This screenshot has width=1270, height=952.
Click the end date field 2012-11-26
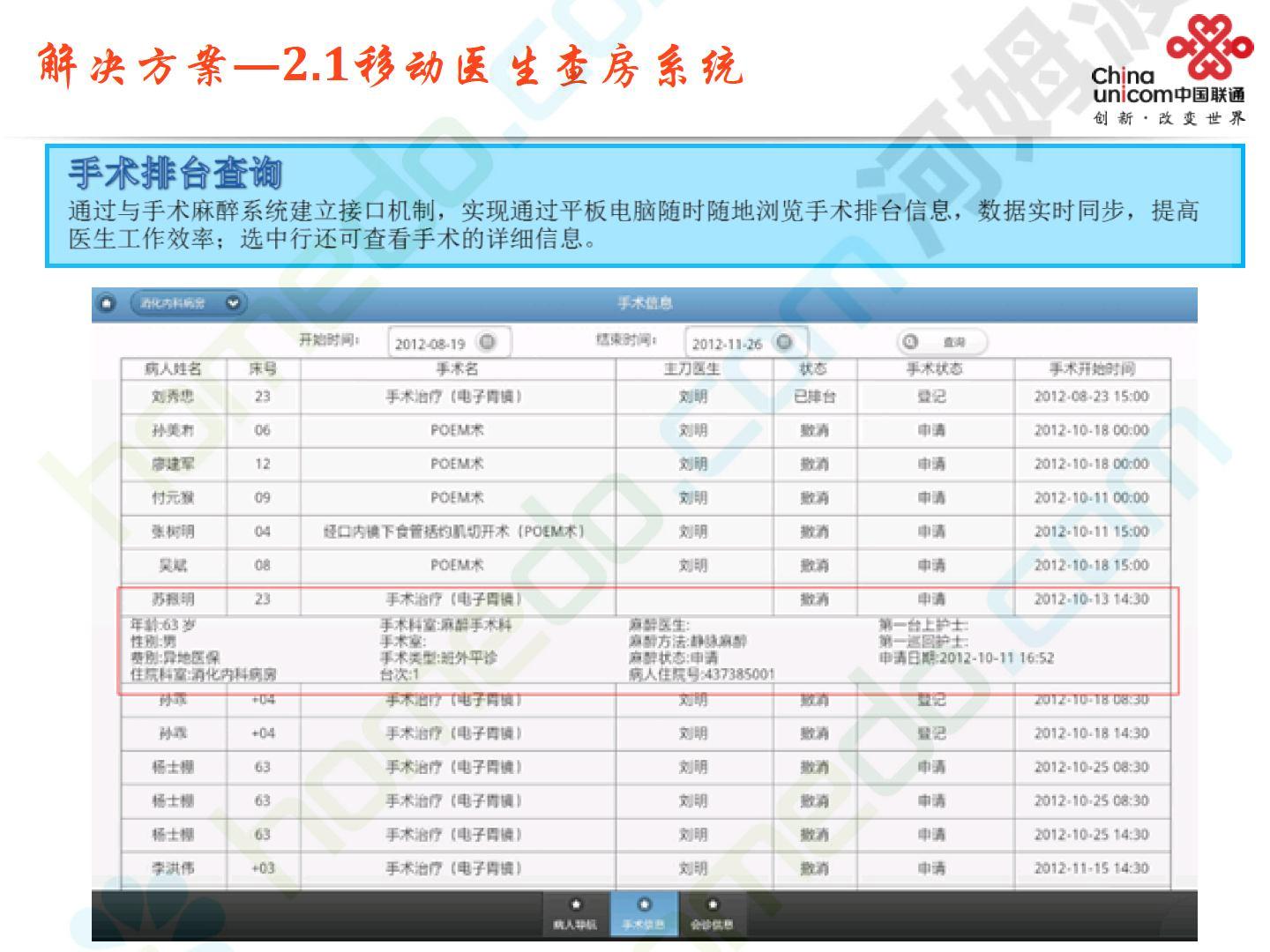tap(727, 344)
